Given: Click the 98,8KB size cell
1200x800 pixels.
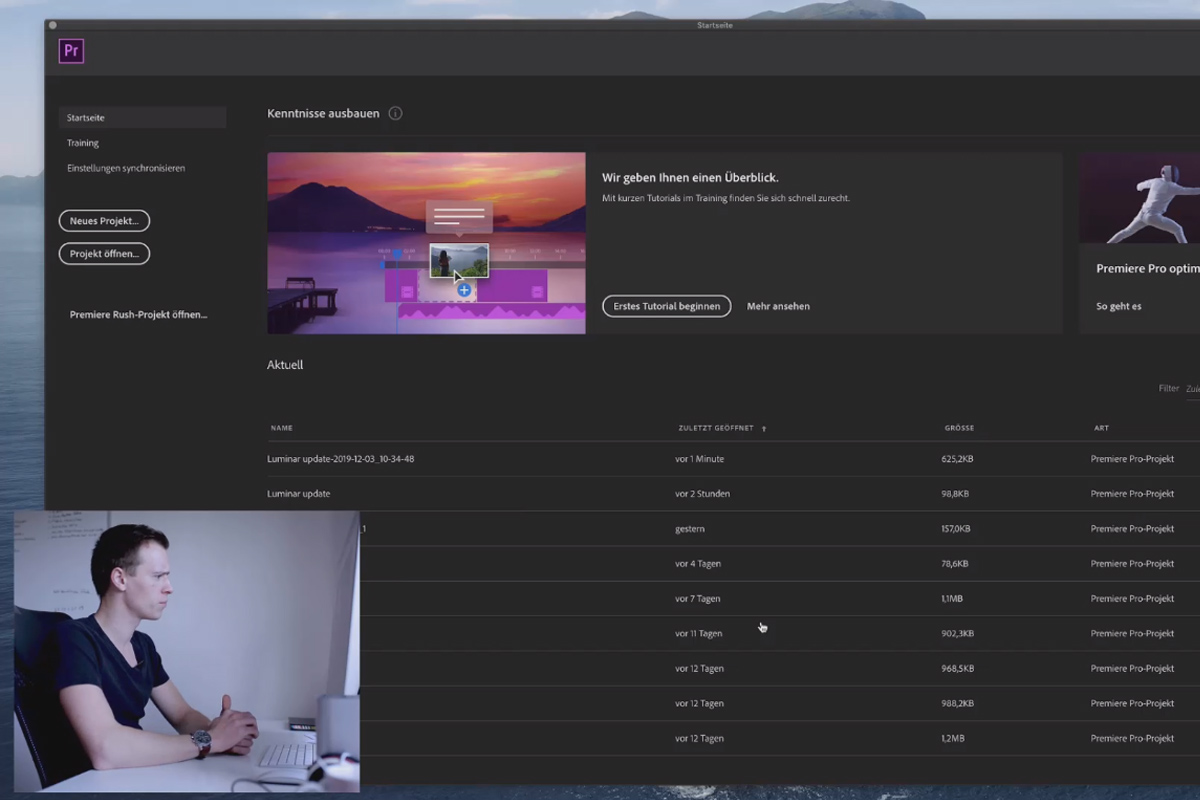Looking at the screenshot, I should [954, 494].
